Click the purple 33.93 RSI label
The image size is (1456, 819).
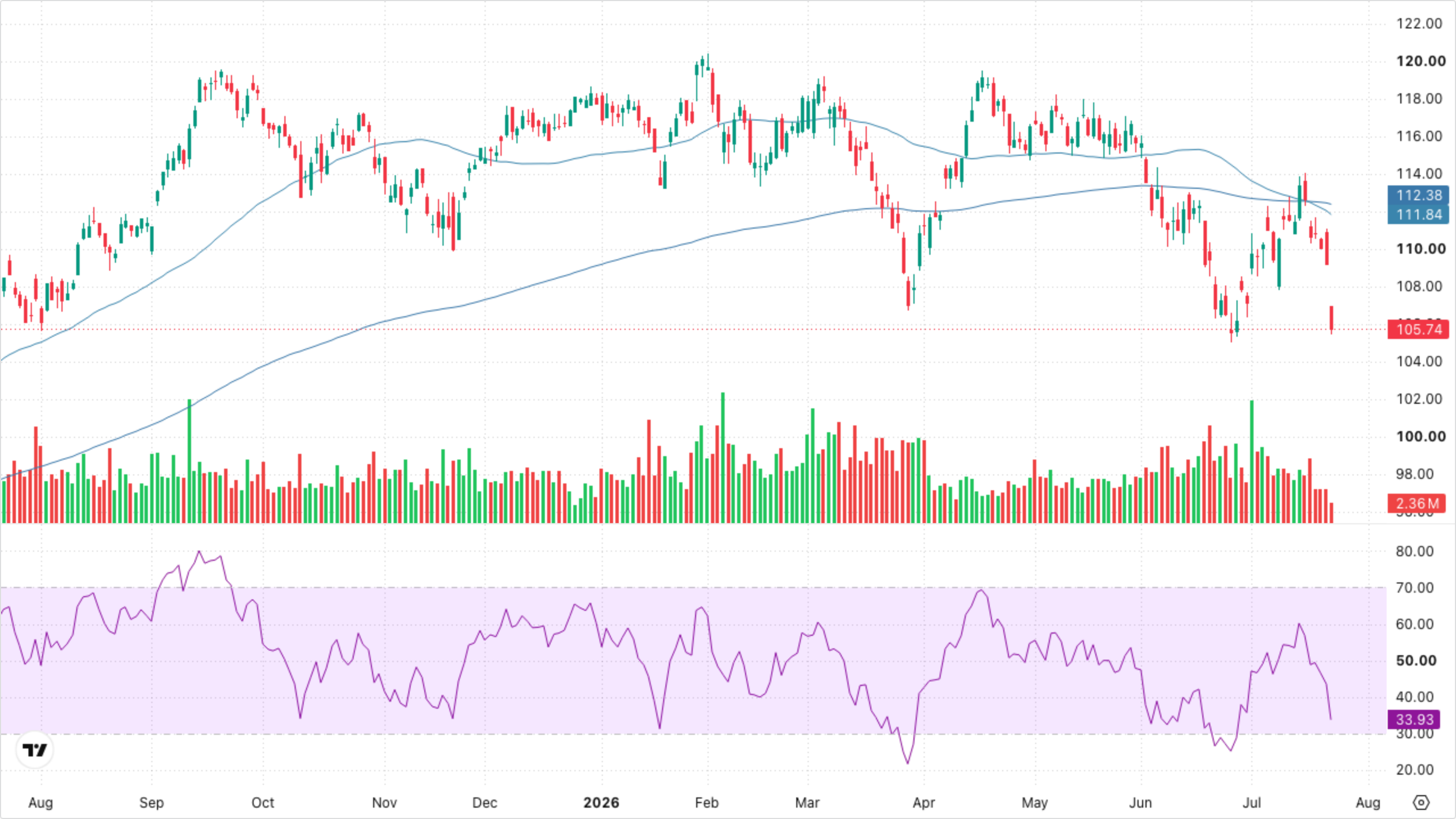[1414, 719]
